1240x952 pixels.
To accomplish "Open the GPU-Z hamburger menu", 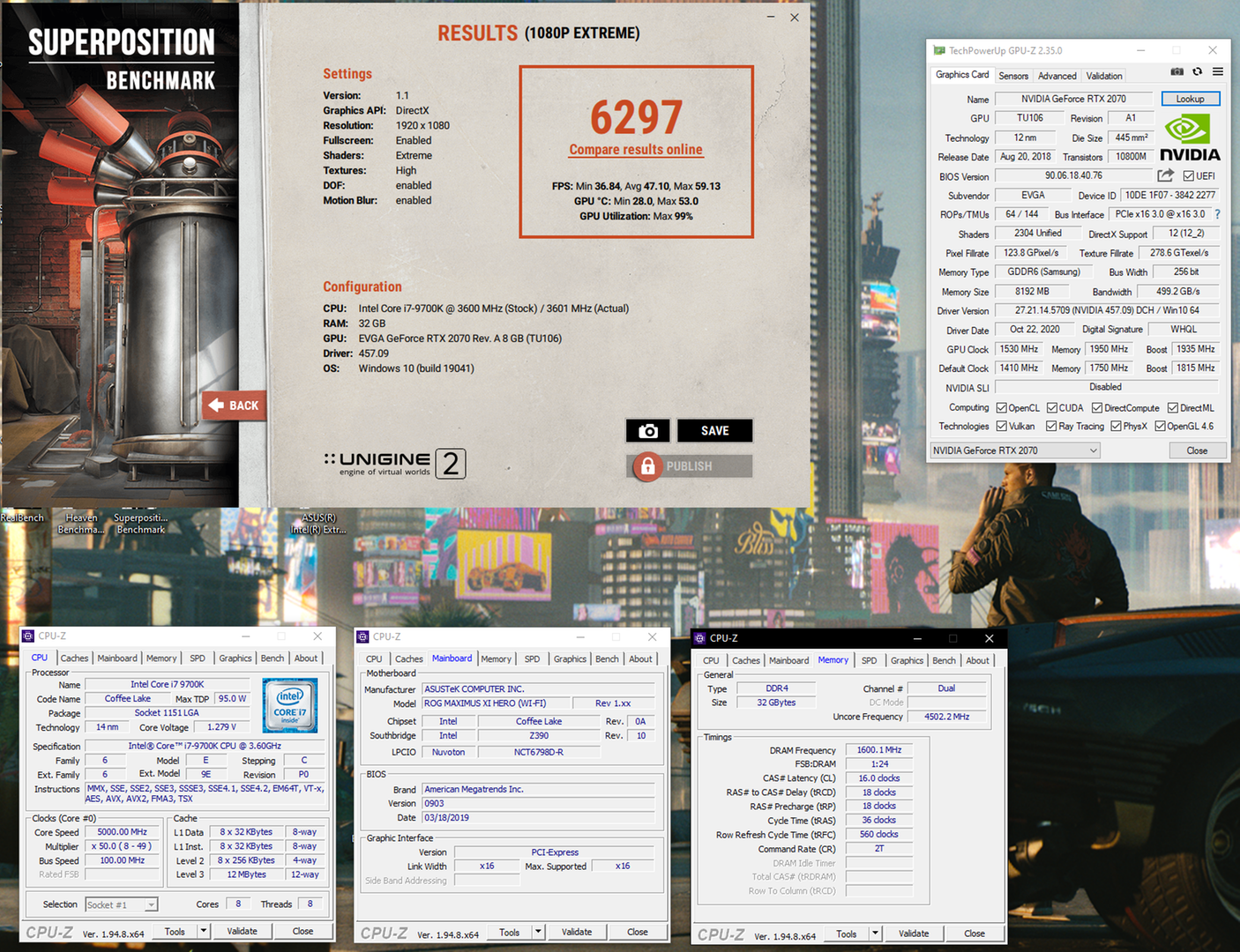I will tap(1217, 71).
